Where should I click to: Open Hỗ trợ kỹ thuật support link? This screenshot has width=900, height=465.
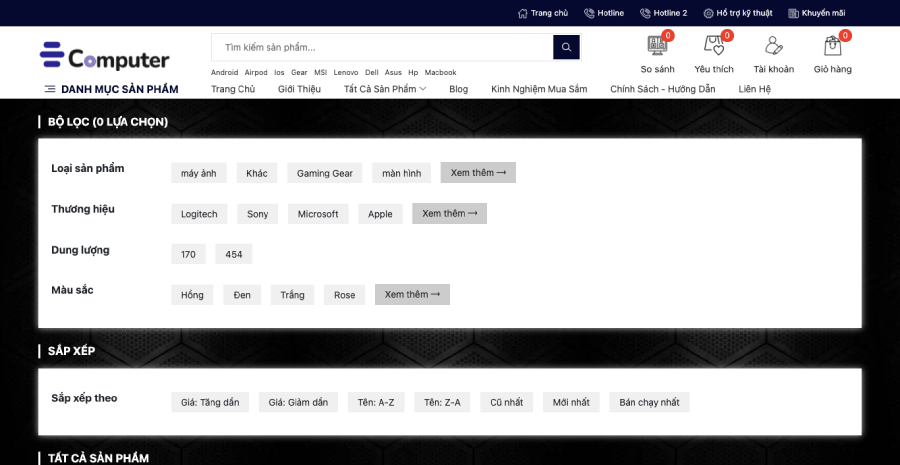[738, 13]
